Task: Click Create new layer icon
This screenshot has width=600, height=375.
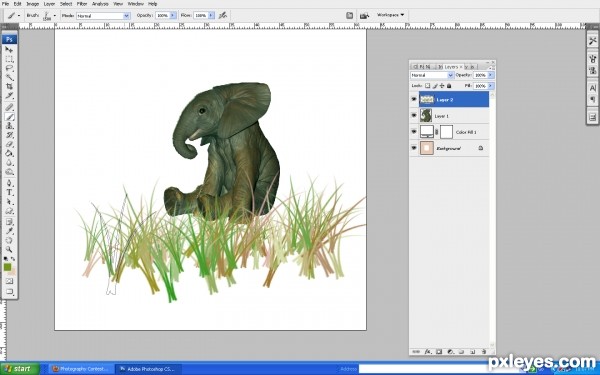Action: click(473, 351)
